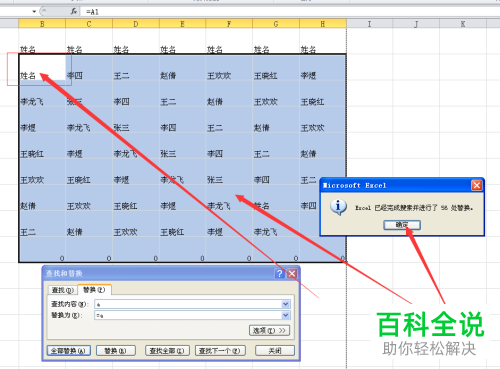Select column D header
The height and width of the screenshot is (369, 500).
click(136, 24)
